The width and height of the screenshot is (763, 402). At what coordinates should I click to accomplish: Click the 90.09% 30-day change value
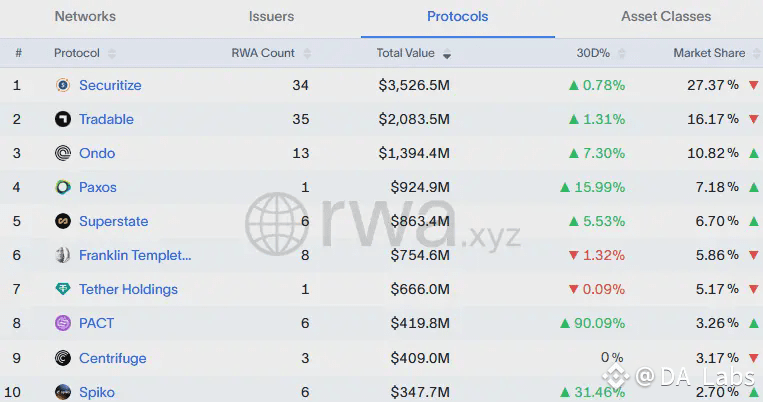[600, 323]
